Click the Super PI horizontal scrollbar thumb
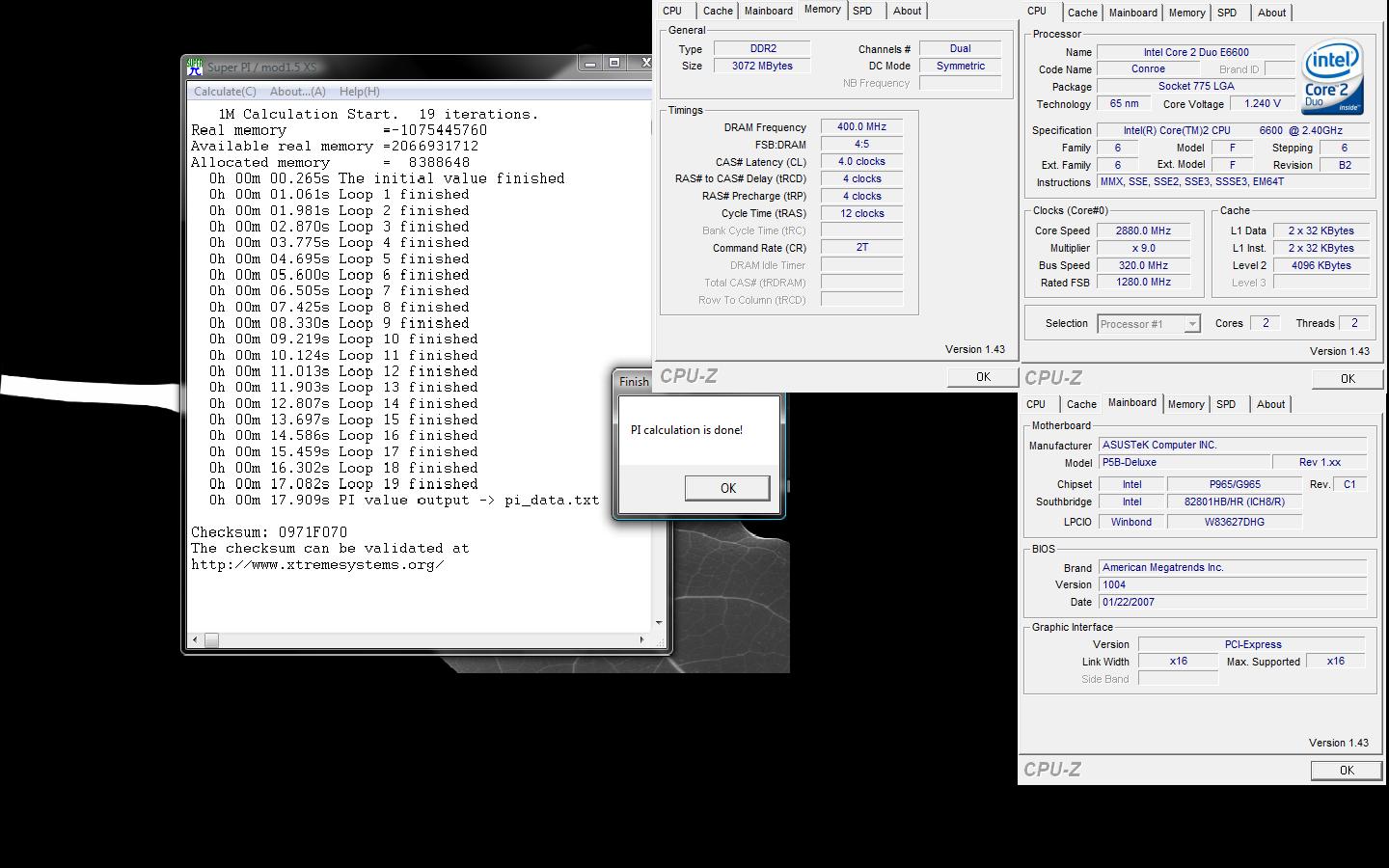1389x868 pixels. (211, 639)
